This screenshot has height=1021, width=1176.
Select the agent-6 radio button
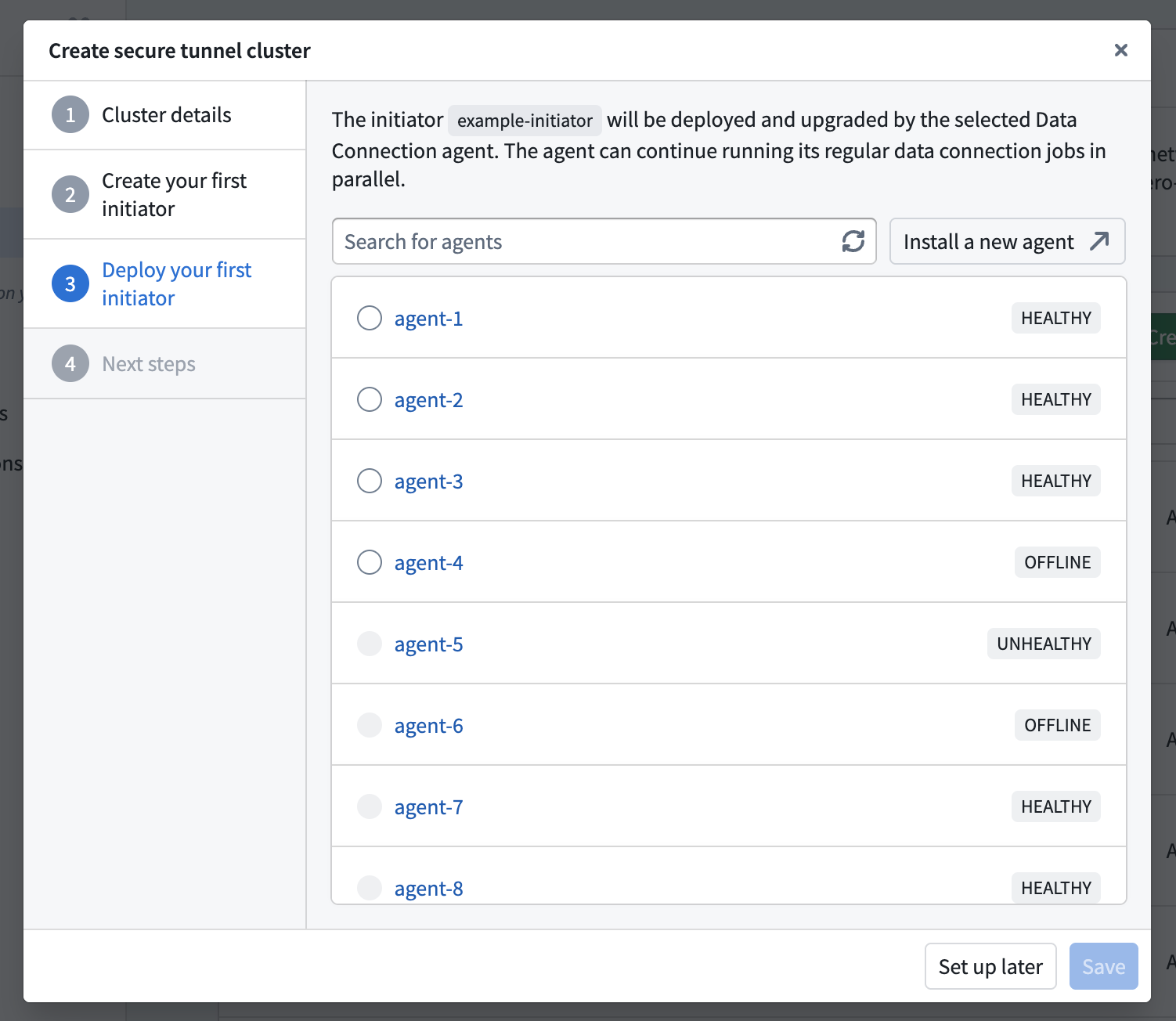click(x=370, y=725)
